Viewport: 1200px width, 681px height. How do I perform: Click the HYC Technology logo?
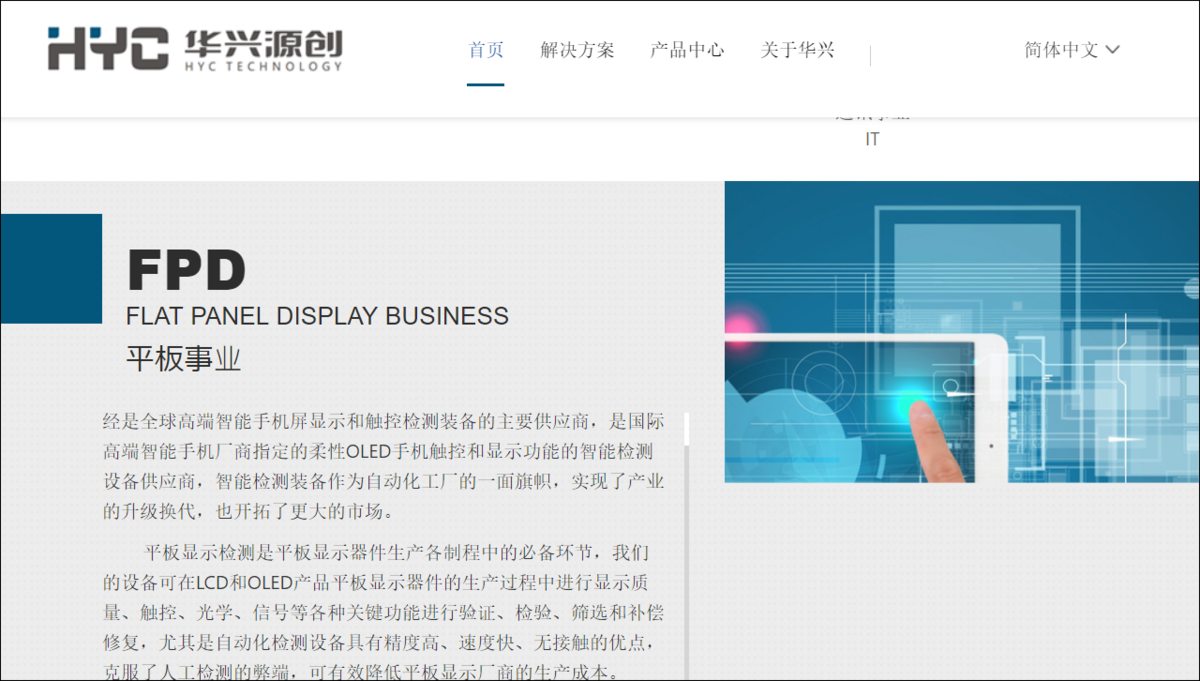coord(195,50)
